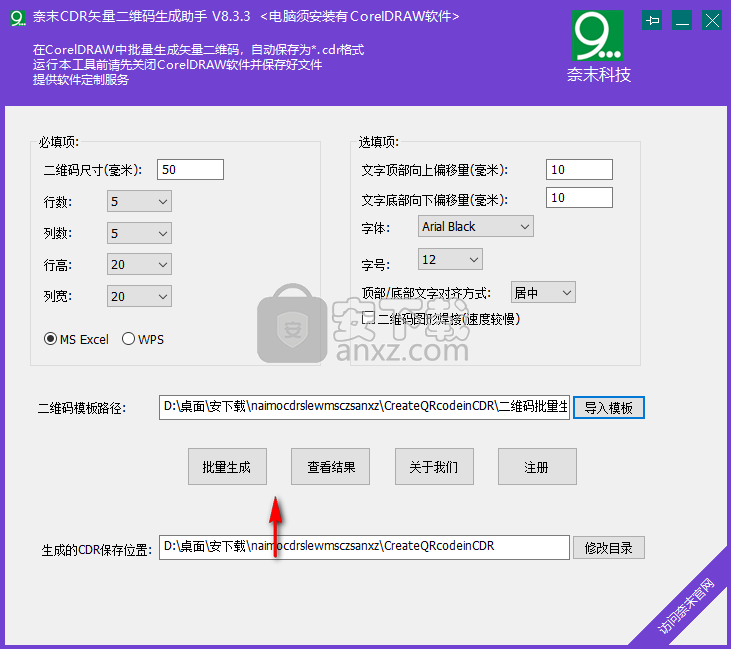
Task: Click the 生成的CDR保存位置 path field
Action: (x=364, y=547)
